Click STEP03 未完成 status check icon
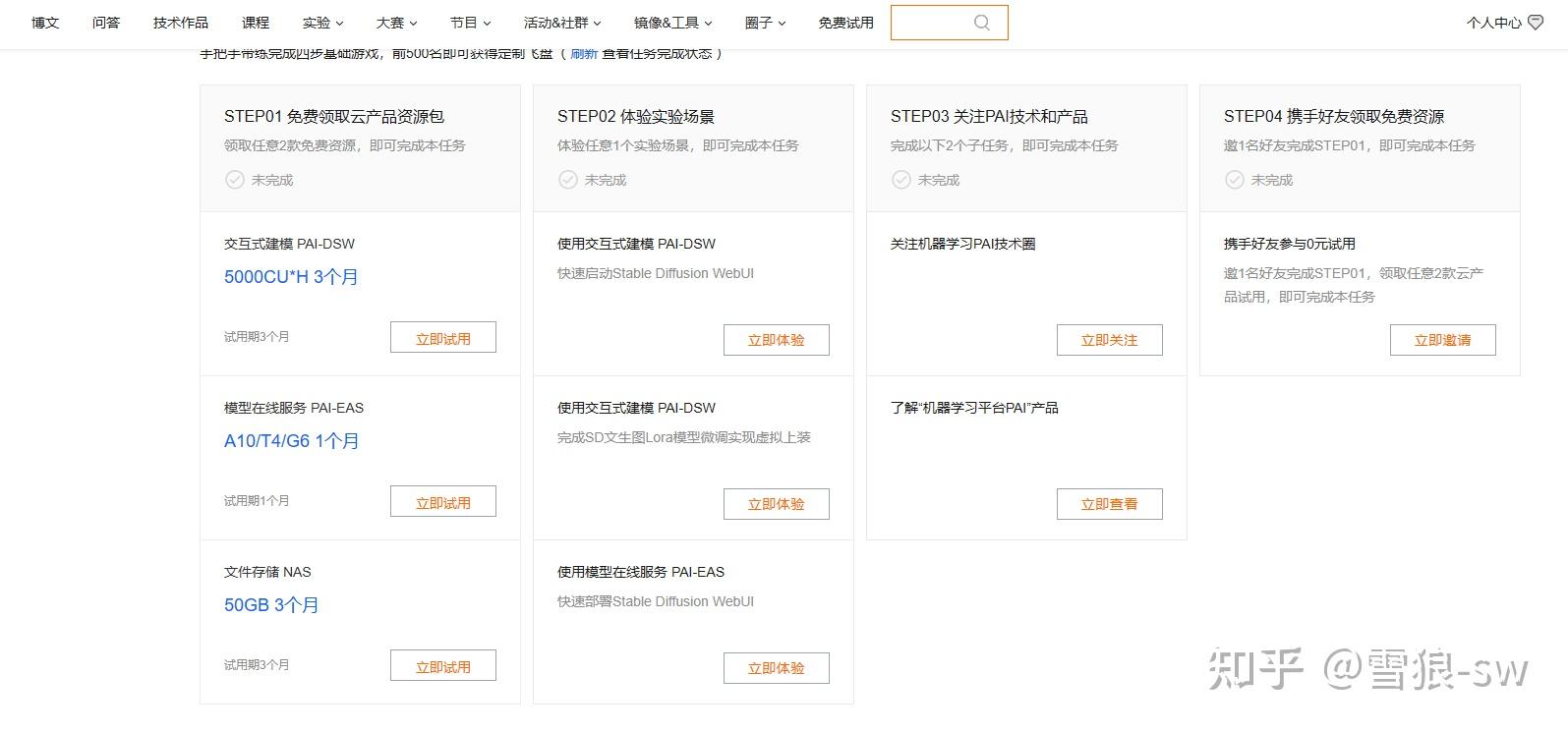The width and height of the screenshot is (1568, 732). [901, 180]
